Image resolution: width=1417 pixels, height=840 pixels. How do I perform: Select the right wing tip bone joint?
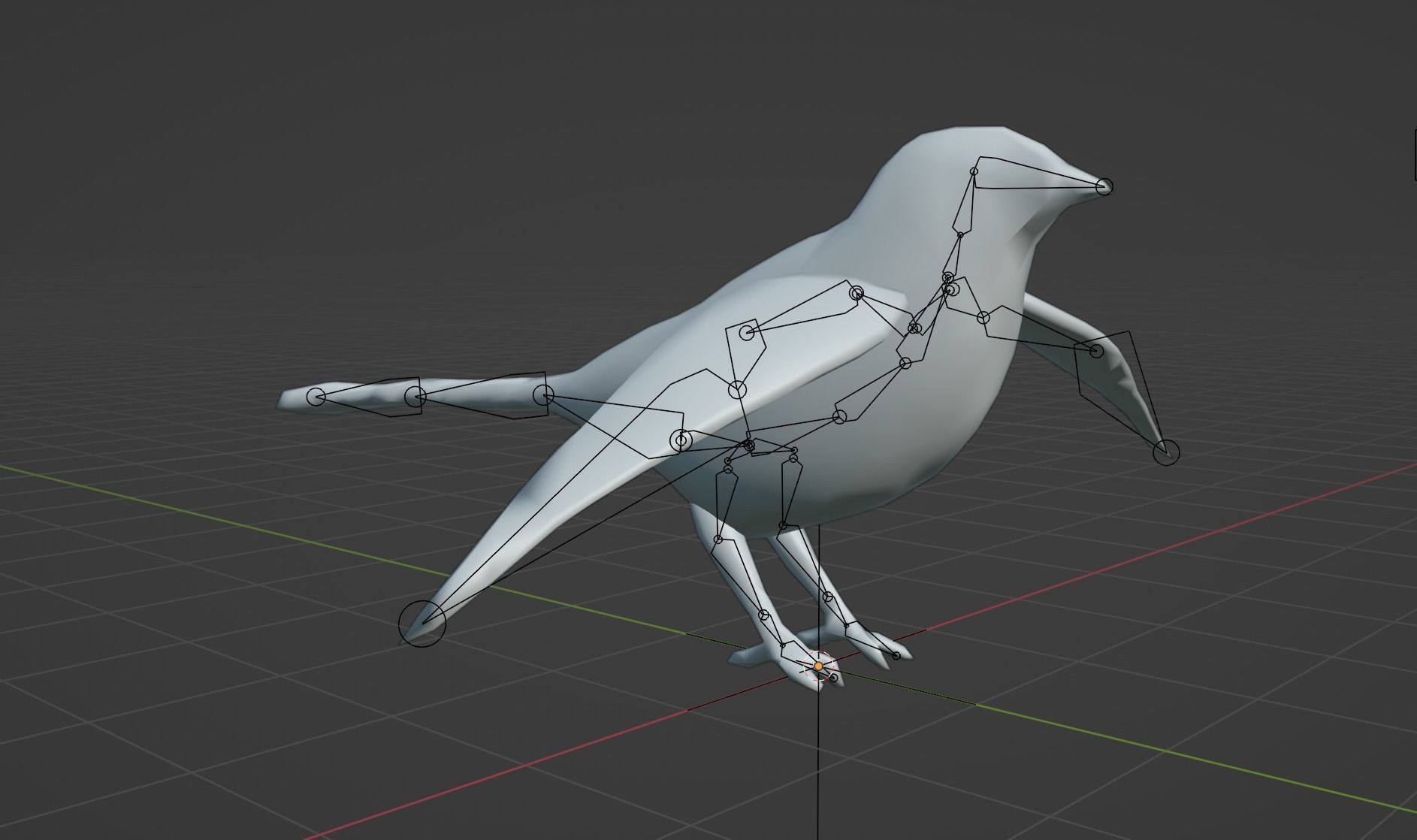(x=1166, y=452)
